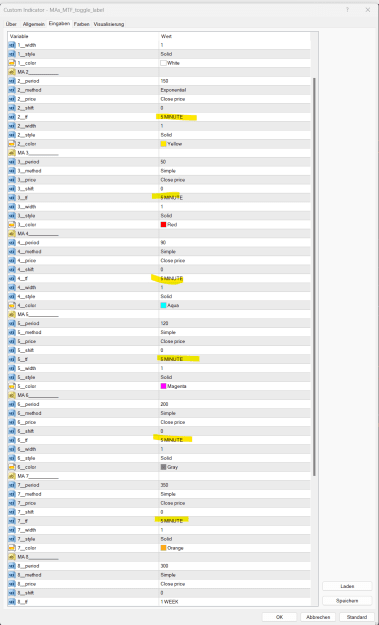Image resolution: width=379 pixels, height=625 pixels.
Task: Click the Standard button
Action: (x=357, y=617)
